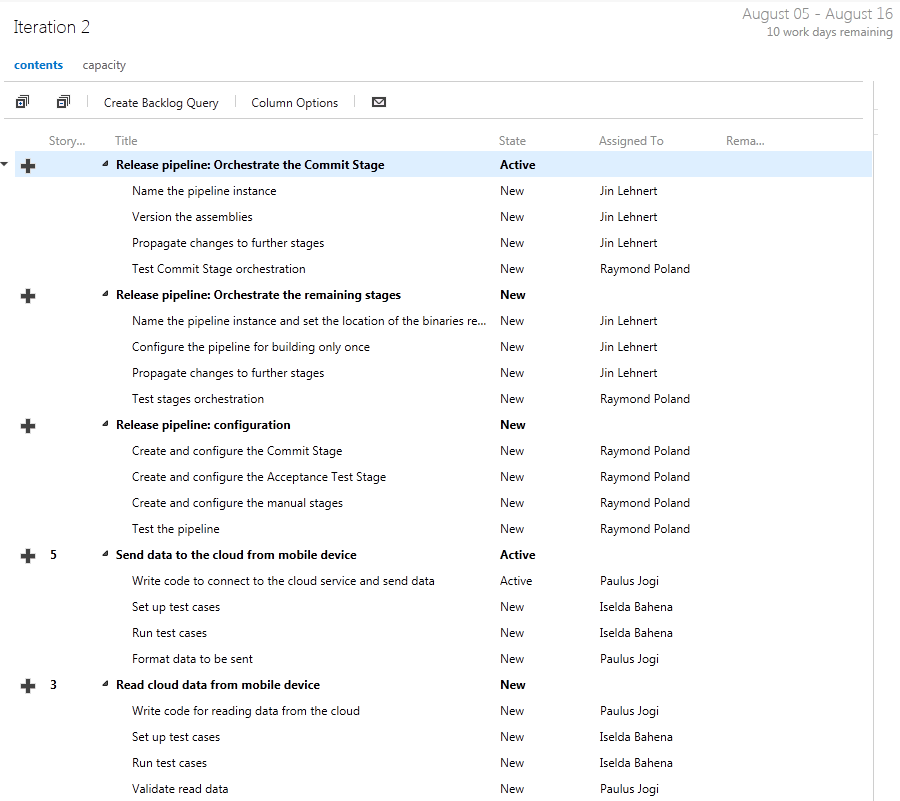900x801 pixels.
Task: Collapse the Read cloud data from mobile device story
Action: tap(106, 685)
